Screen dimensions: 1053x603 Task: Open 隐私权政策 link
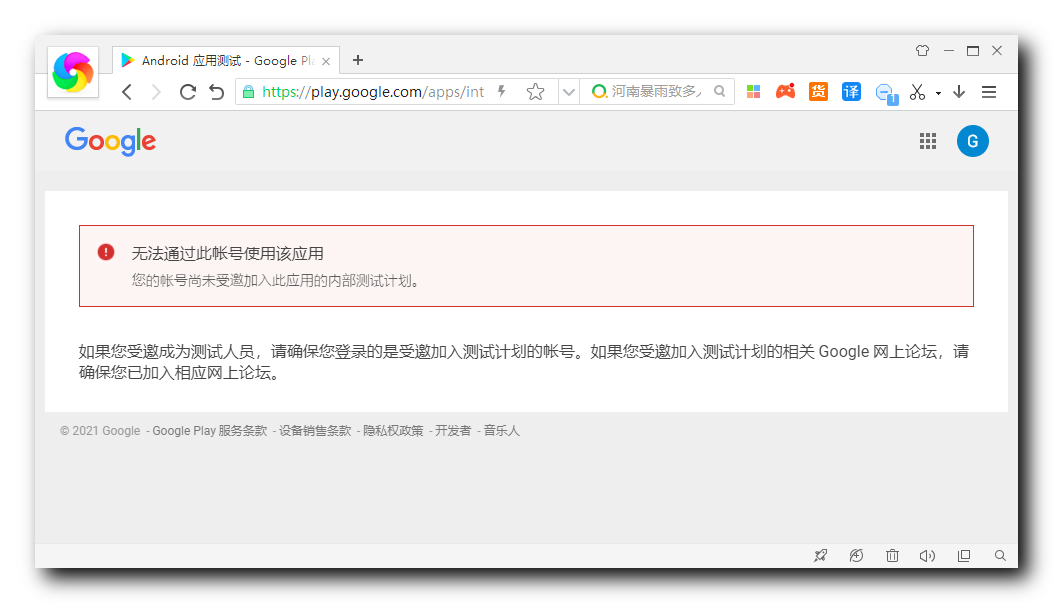393,430
